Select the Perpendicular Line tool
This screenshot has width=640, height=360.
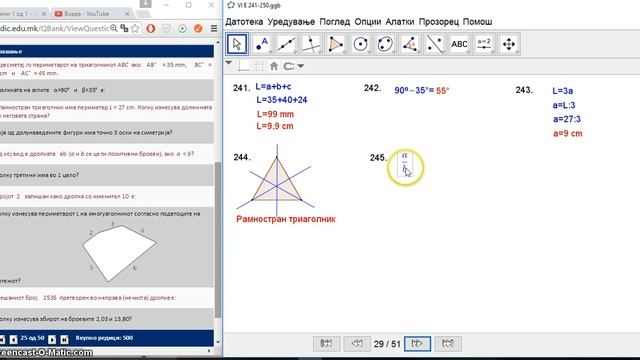point(311,44)
